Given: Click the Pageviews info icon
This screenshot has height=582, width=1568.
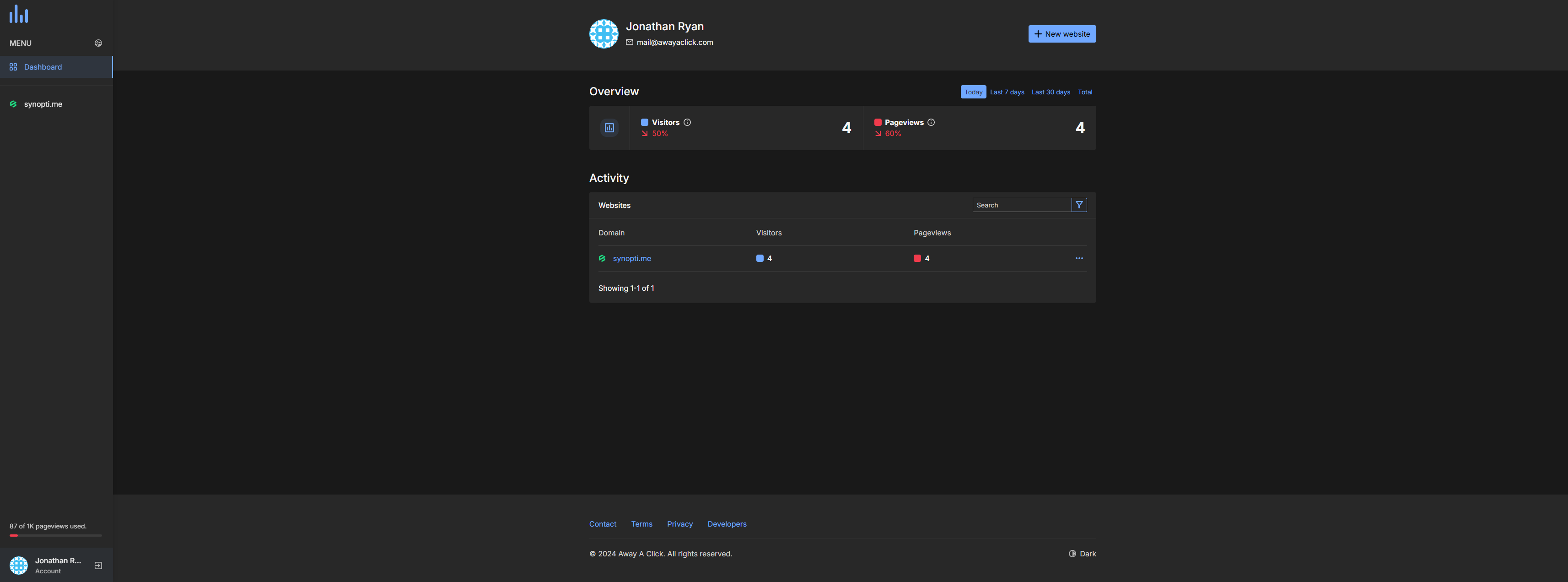Looking at the screenshot, I should [931, 123].
